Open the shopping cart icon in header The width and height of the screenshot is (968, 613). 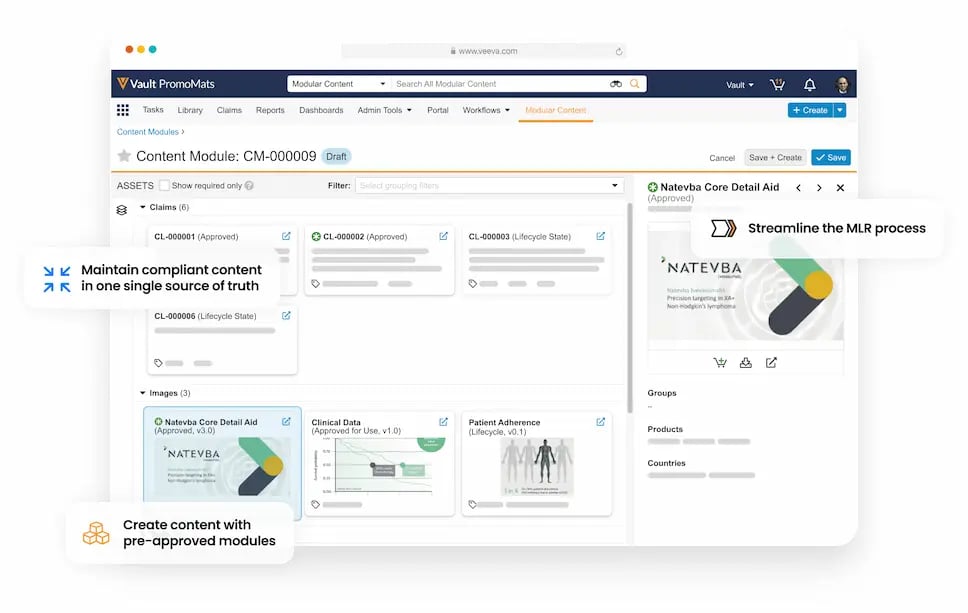coord(777,85)
